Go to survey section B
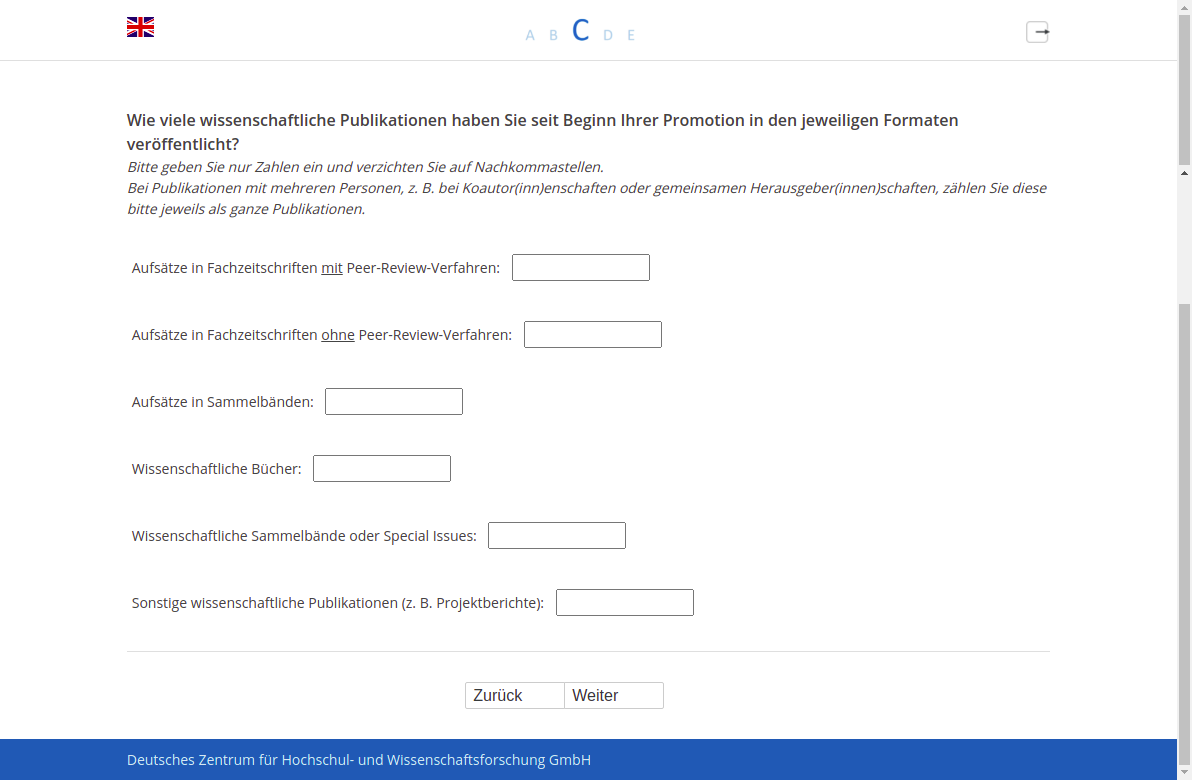Viewport: 1192px width, 780px height. click(553, 35)
